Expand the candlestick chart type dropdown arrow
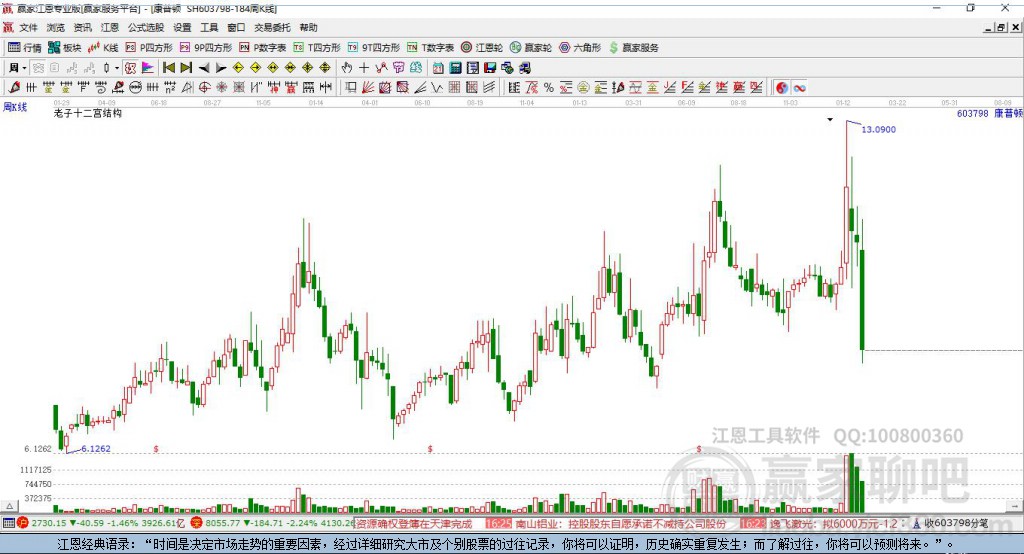Screen dimensions: 1024x554 click(x=117, y=68)
